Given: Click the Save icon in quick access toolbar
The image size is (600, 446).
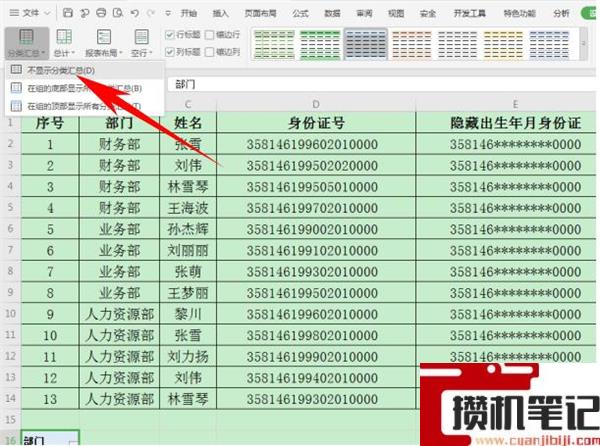Looking at the screenshot, I should coord(68,13).
